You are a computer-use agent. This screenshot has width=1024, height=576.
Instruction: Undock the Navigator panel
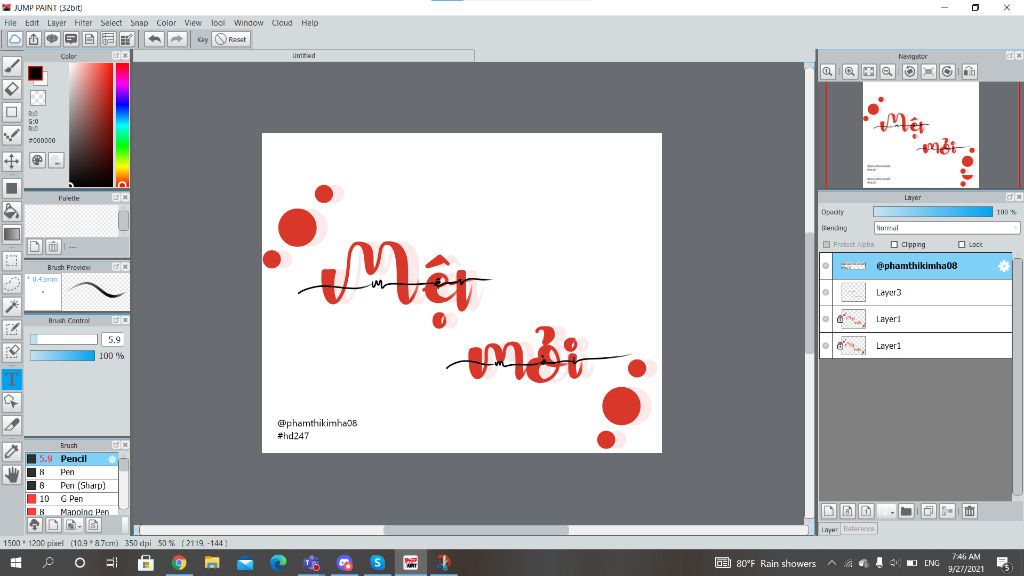1010,56
